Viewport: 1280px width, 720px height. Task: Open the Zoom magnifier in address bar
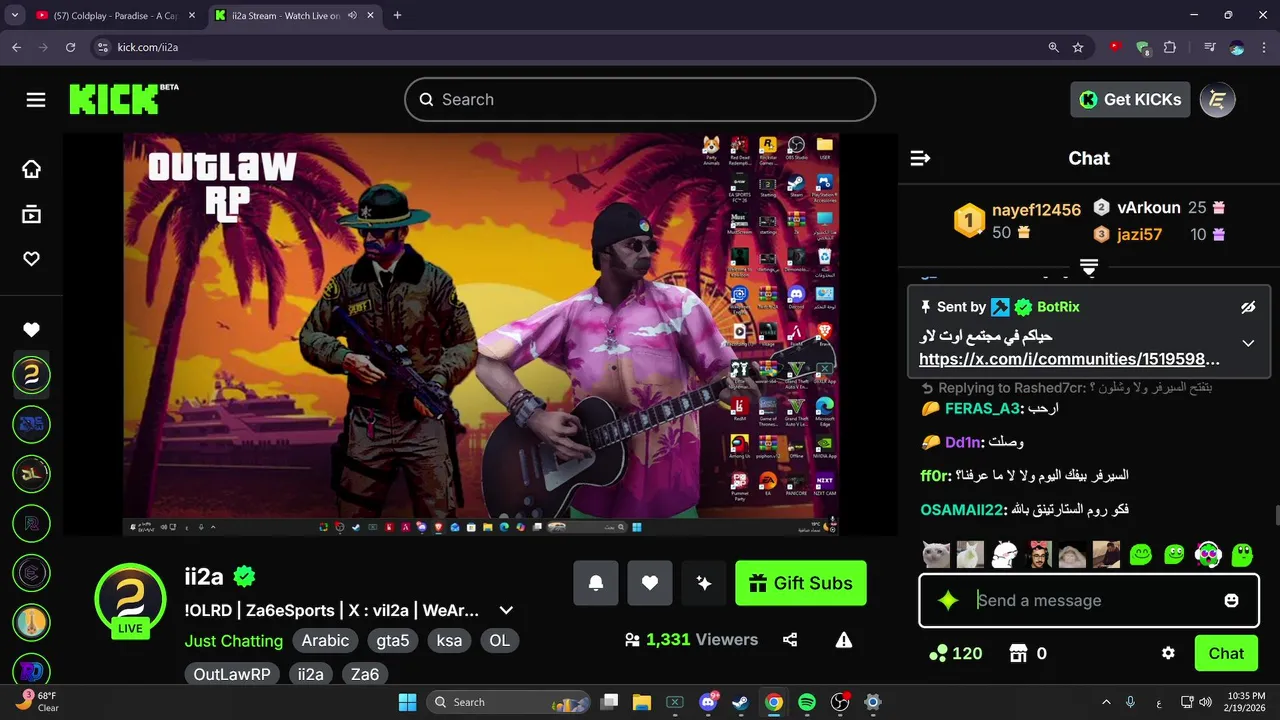[1053, 47]
